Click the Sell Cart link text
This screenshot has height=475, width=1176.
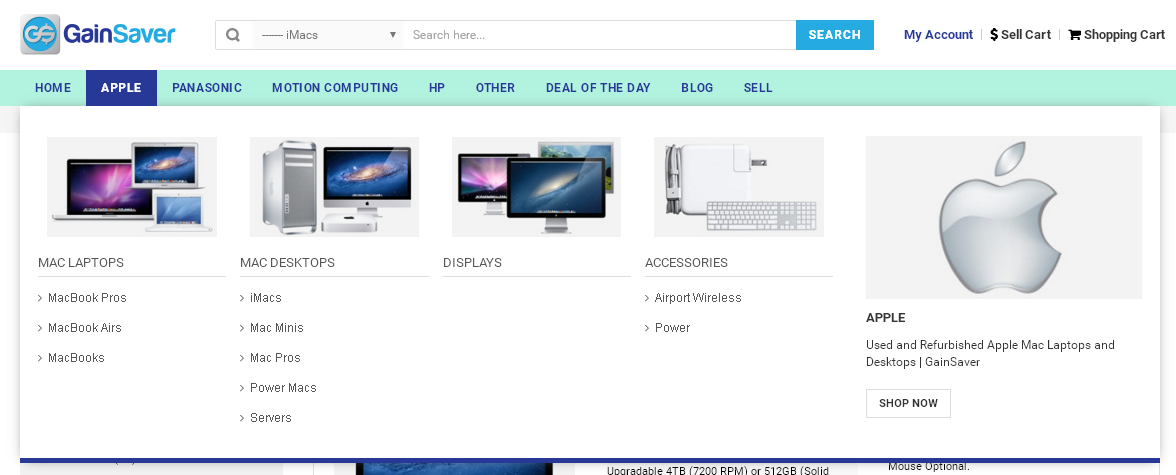[x=1026, y=35]
